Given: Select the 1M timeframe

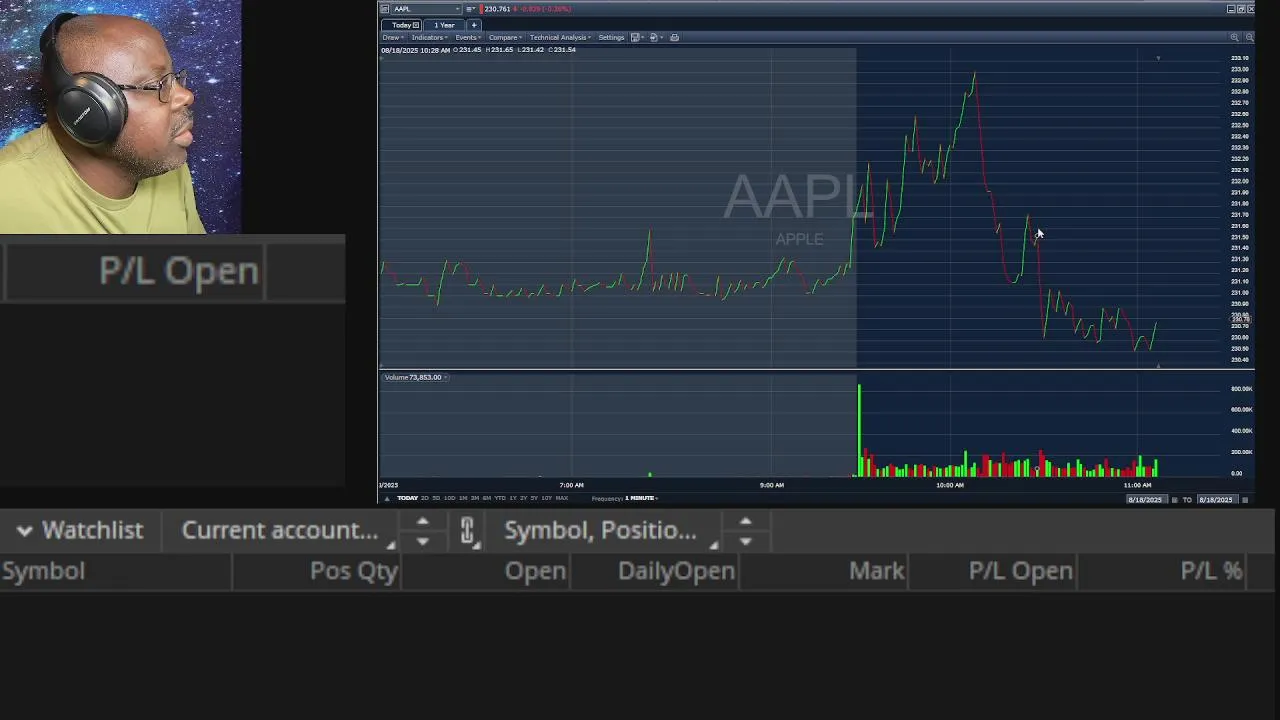Looking at the screenshot, I should point(463,498).
